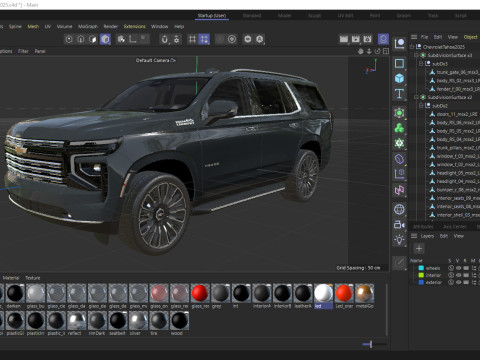
Task: Toggle visibility eye of the exterior layer
Action: click(x=458, y=282)
